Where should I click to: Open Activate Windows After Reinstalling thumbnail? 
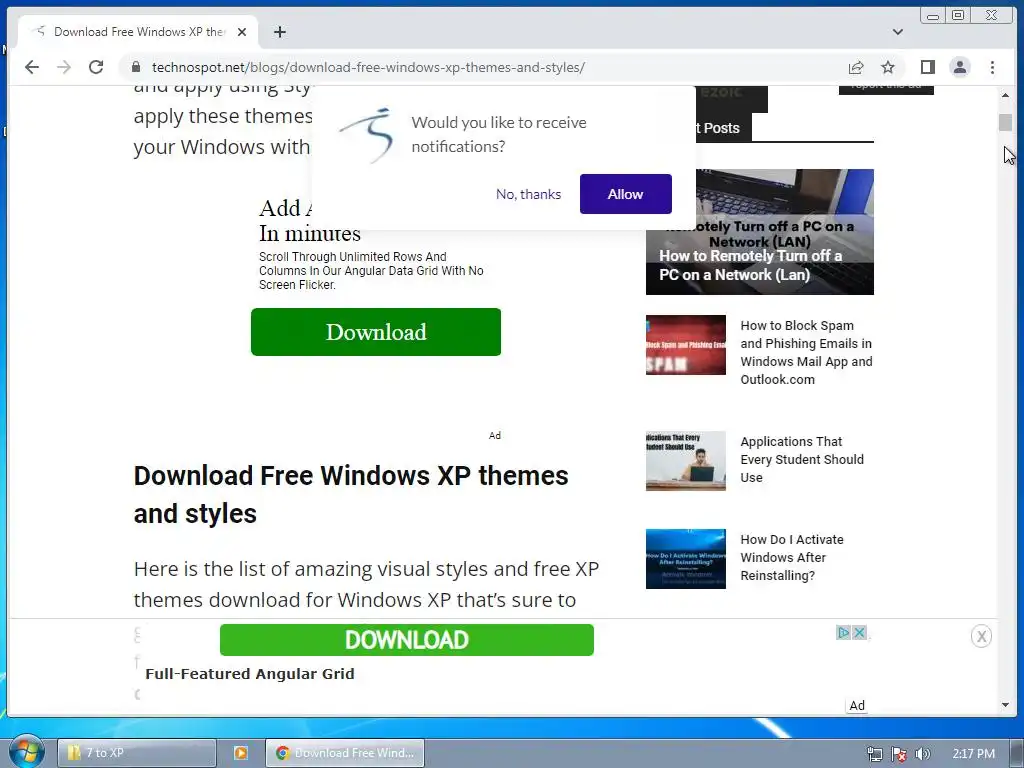[686, 559]
